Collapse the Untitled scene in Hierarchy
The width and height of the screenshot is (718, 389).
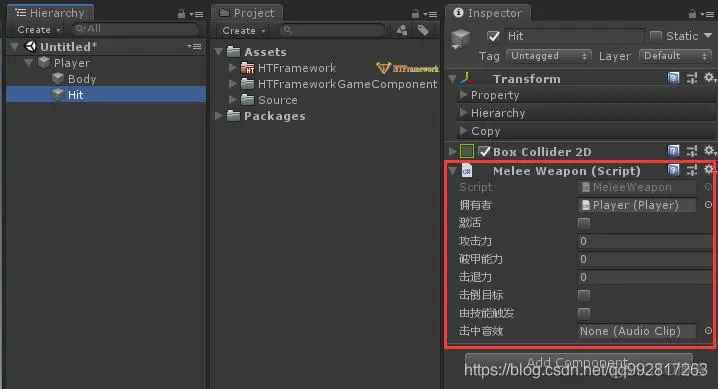(14, 47)
